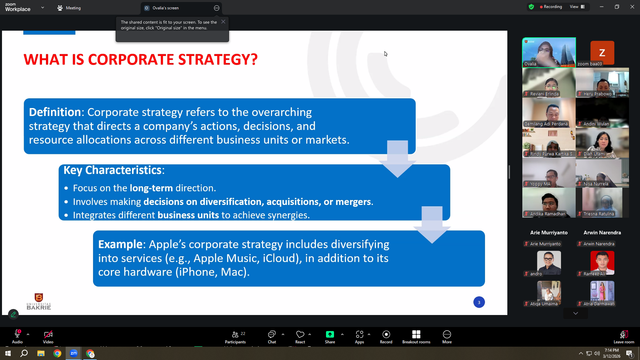Select Ovalia's active speaker video tile
Image resolution: width=640 pixels, height=360 pixels.
(549, 52)
